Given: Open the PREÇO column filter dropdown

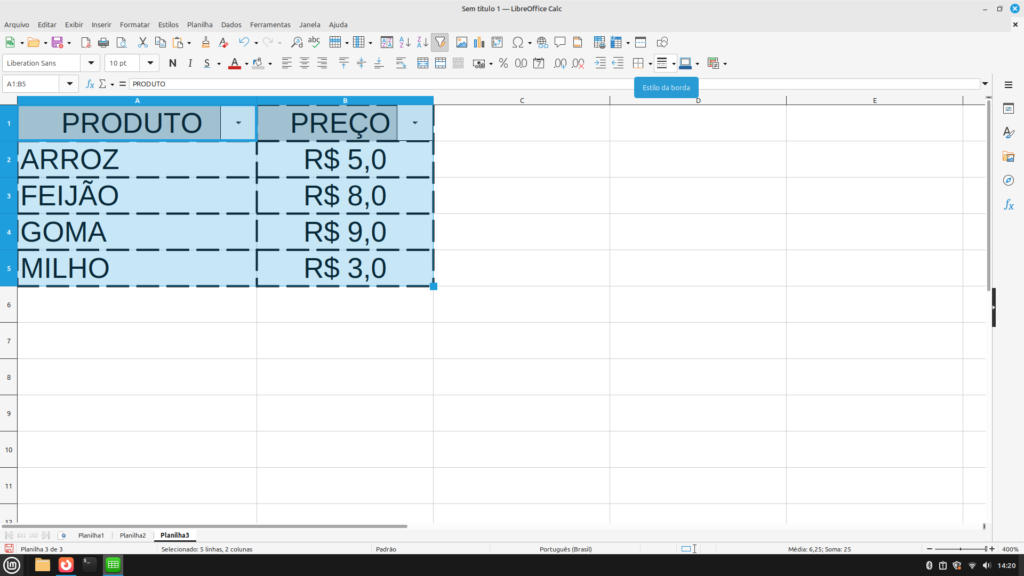Looking at the screenshot, I should [x=415, y=122].
